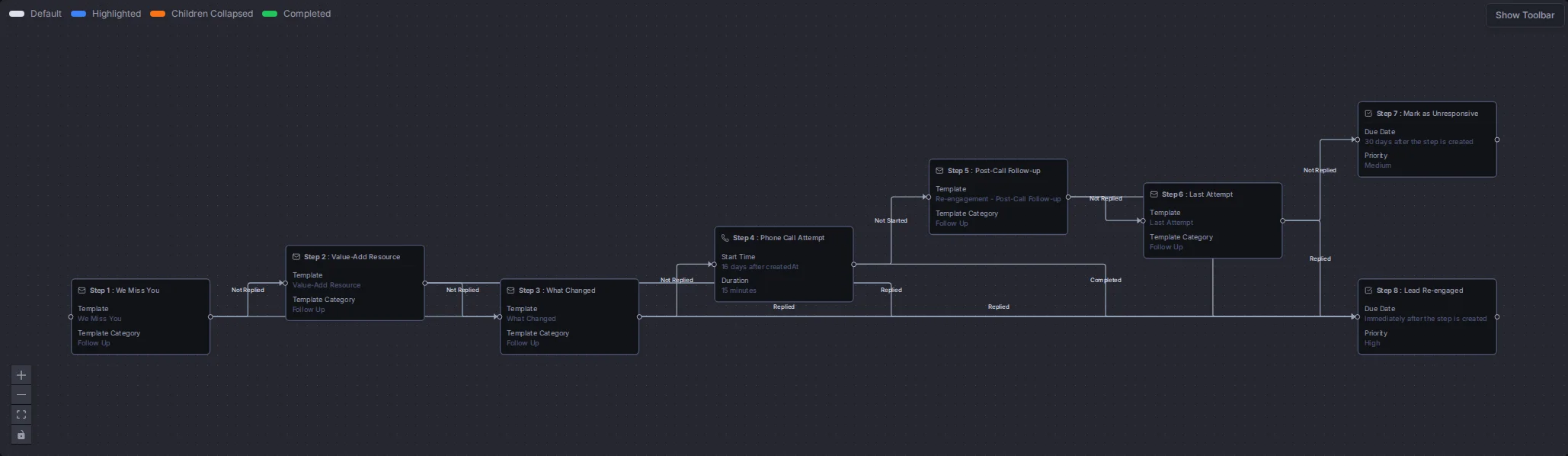1568x456 pixels.
Task: Click Not Replied label between Step 3 and 4
Action: coord(677,280)
